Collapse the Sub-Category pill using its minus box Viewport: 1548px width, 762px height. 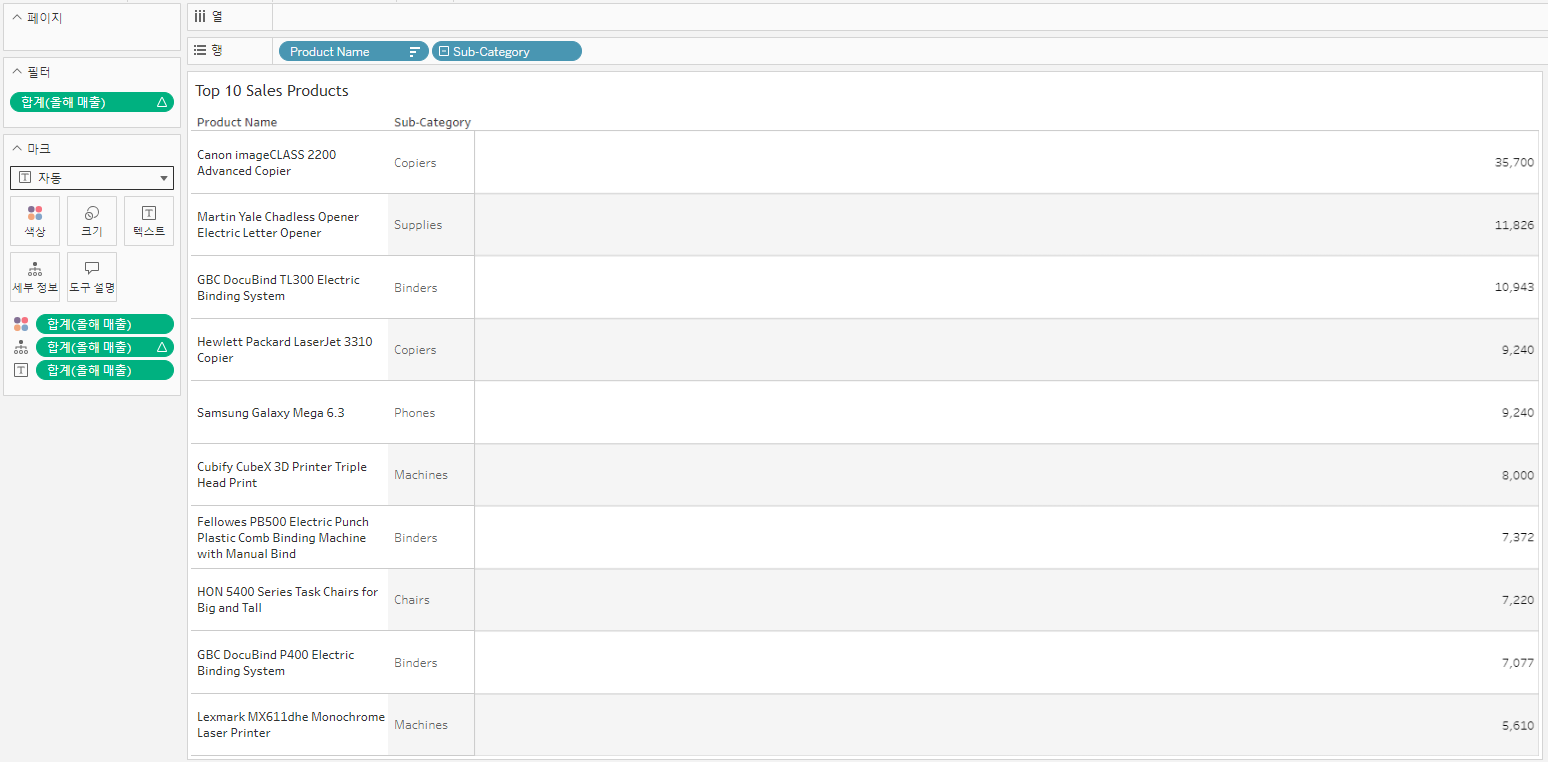coord(444,52)
